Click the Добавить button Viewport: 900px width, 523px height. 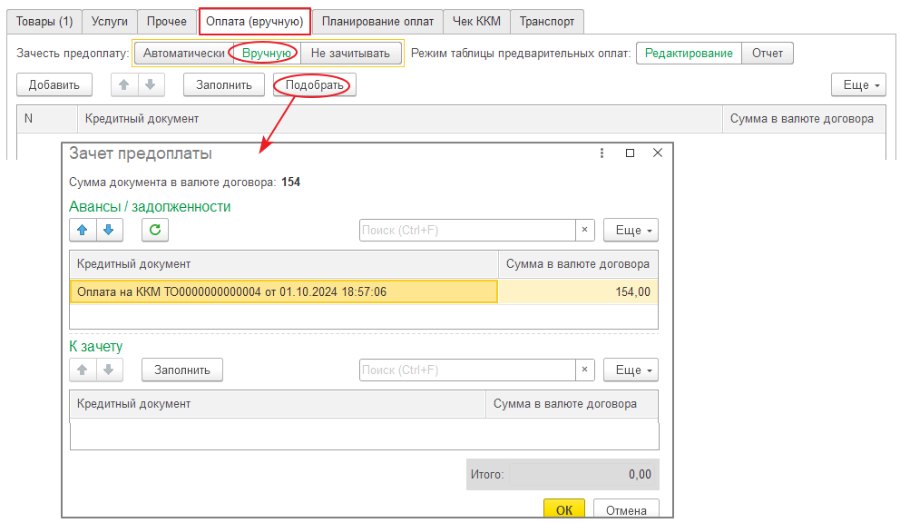point(54,85)
